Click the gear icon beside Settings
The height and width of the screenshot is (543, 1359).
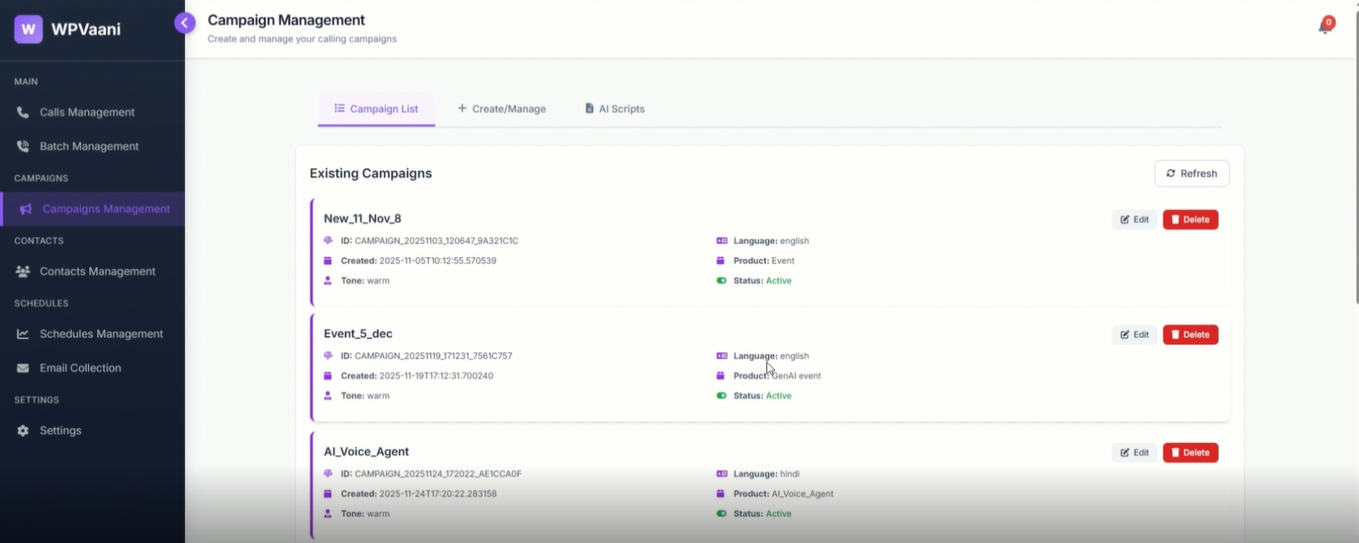click(23, 430)
